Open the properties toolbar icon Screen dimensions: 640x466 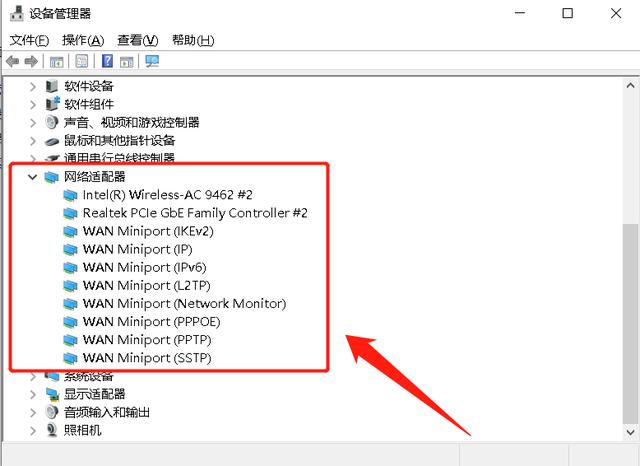pos(82,62)
